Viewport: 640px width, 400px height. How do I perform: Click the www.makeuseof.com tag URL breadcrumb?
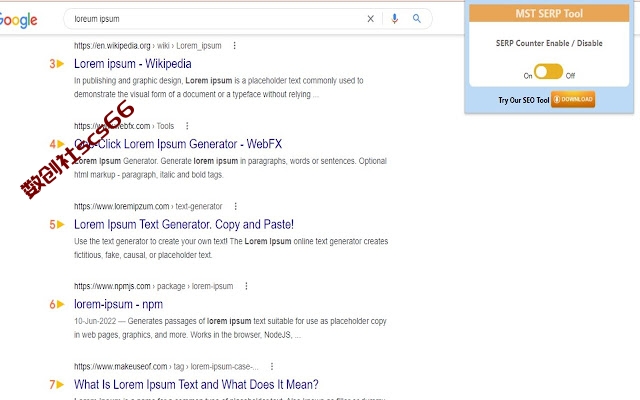click(x=166, y=366)
